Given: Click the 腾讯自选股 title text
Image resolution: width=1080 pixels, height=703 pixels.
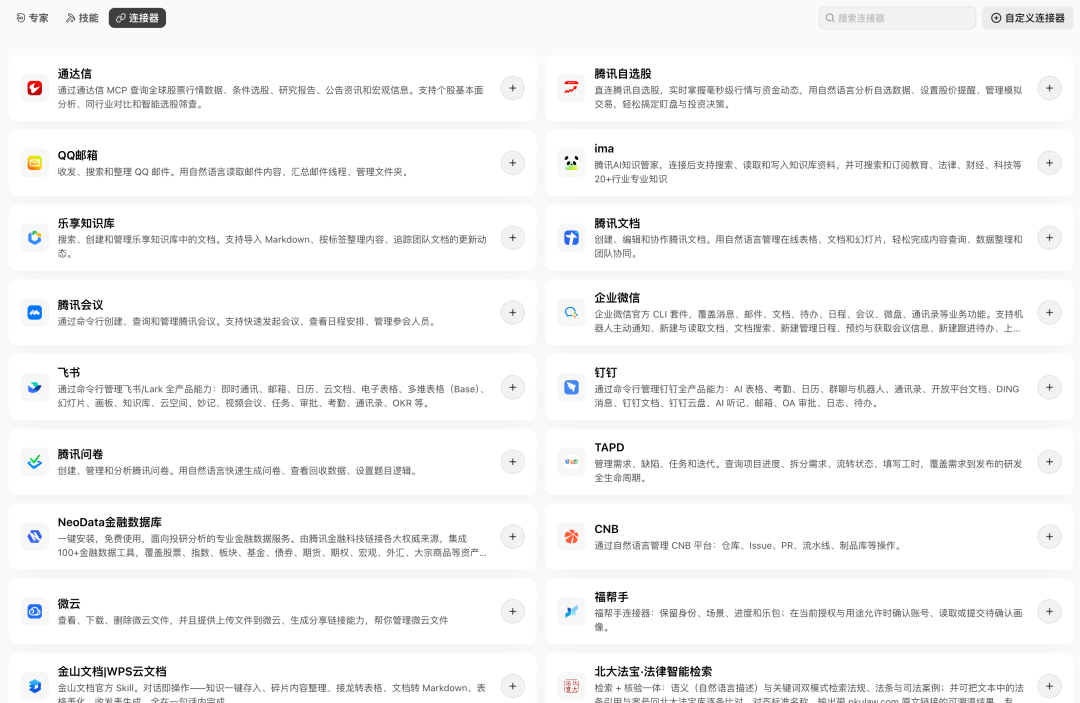Looking at the screenshot, I should [623, 74].
